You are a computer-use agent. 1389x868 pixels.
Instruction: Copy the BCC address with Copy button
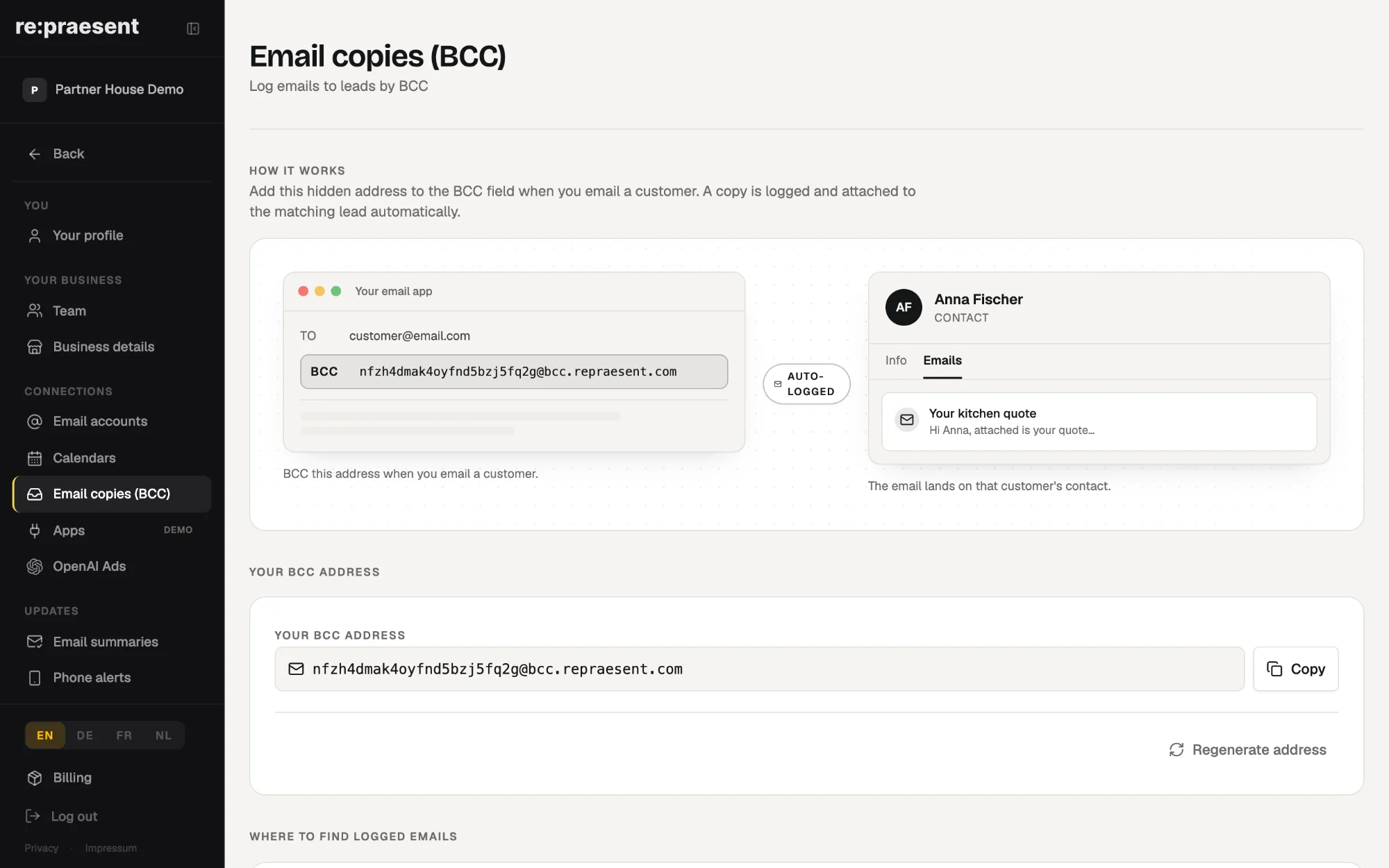(1295, 669)
